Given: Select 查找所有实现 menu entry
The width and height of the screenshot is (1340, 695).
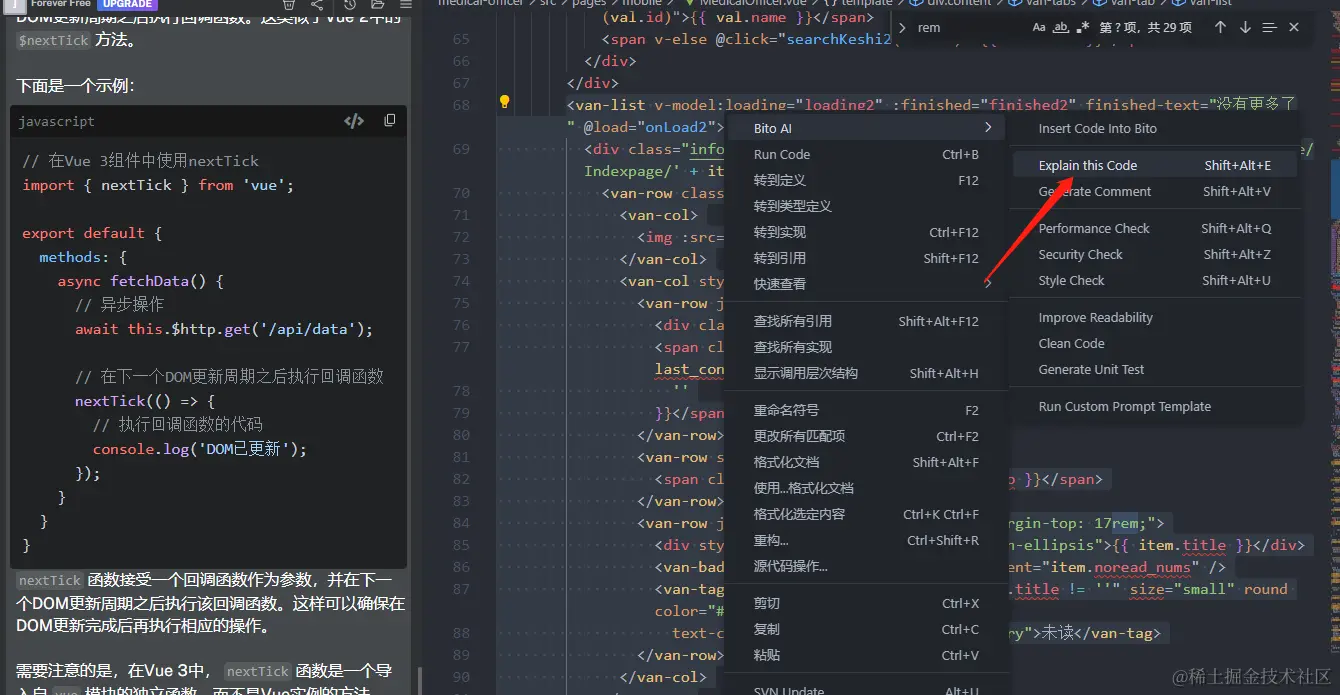Looking at the screenshot, I should click(x=866, y=347).
